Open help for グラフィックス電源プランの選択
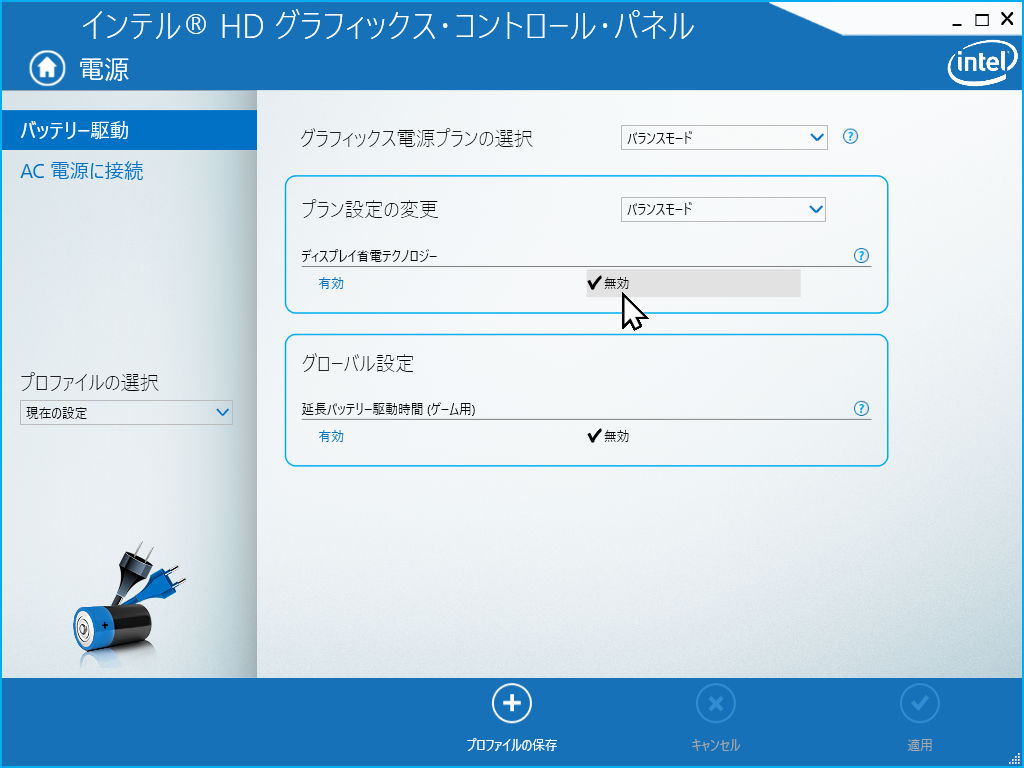 pyautogui.click(x=851, y=137)
